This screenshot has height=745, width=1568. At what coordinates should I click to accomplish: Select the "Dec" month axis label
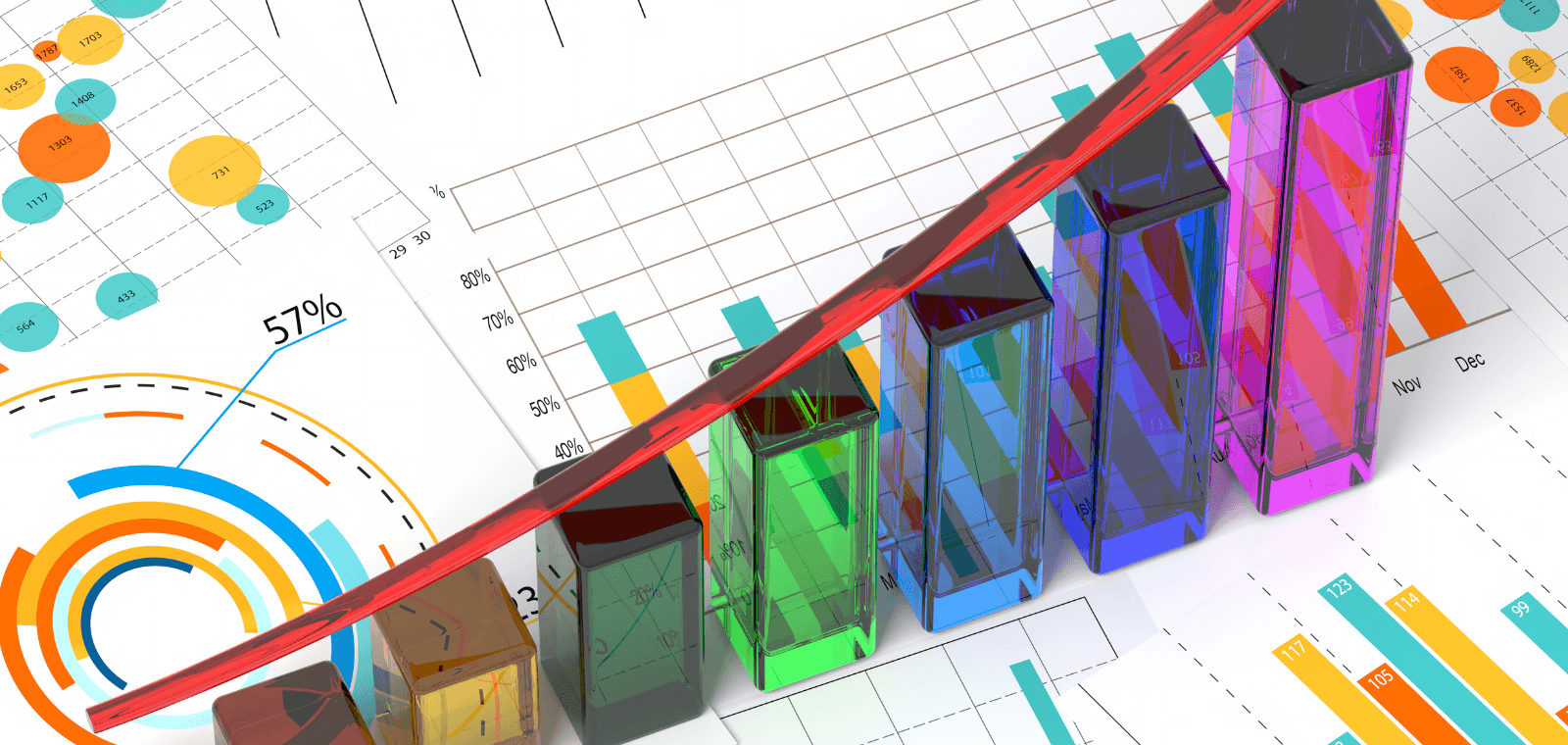pyautogui.click(x=1470, y=362)
